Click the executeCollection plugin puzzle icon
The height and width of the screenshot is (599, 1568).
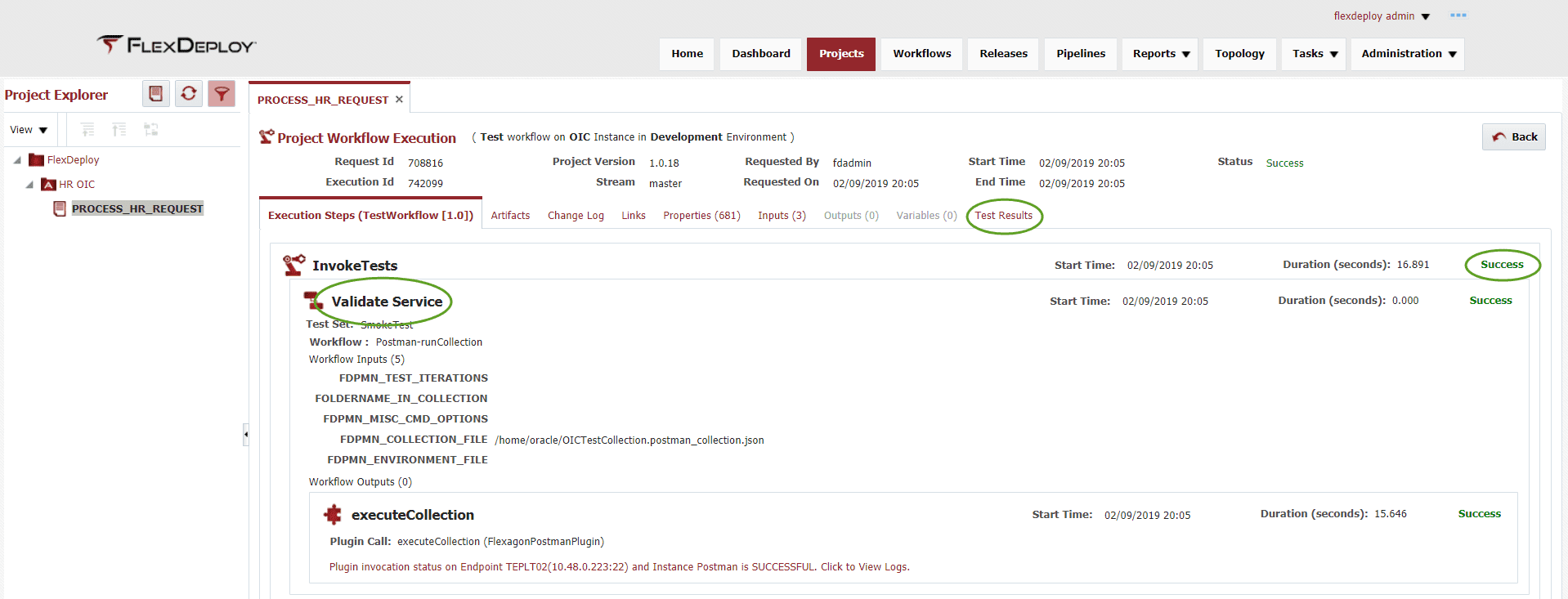click(333, 514)
